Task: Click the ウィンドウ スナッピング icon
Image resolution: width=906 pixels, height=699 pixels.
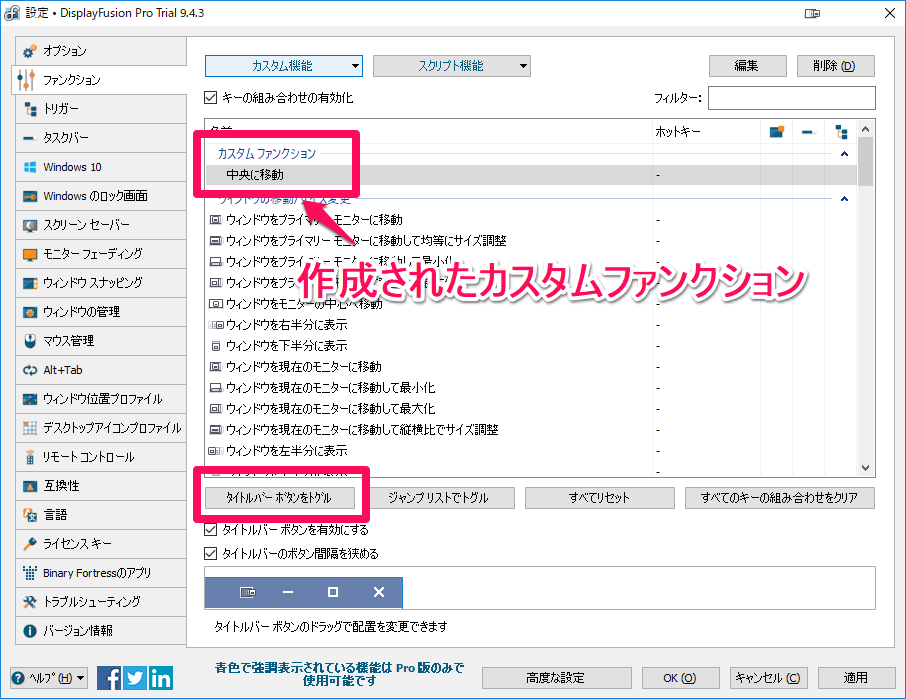Action: pyautogui.click(x=30, y=283)
